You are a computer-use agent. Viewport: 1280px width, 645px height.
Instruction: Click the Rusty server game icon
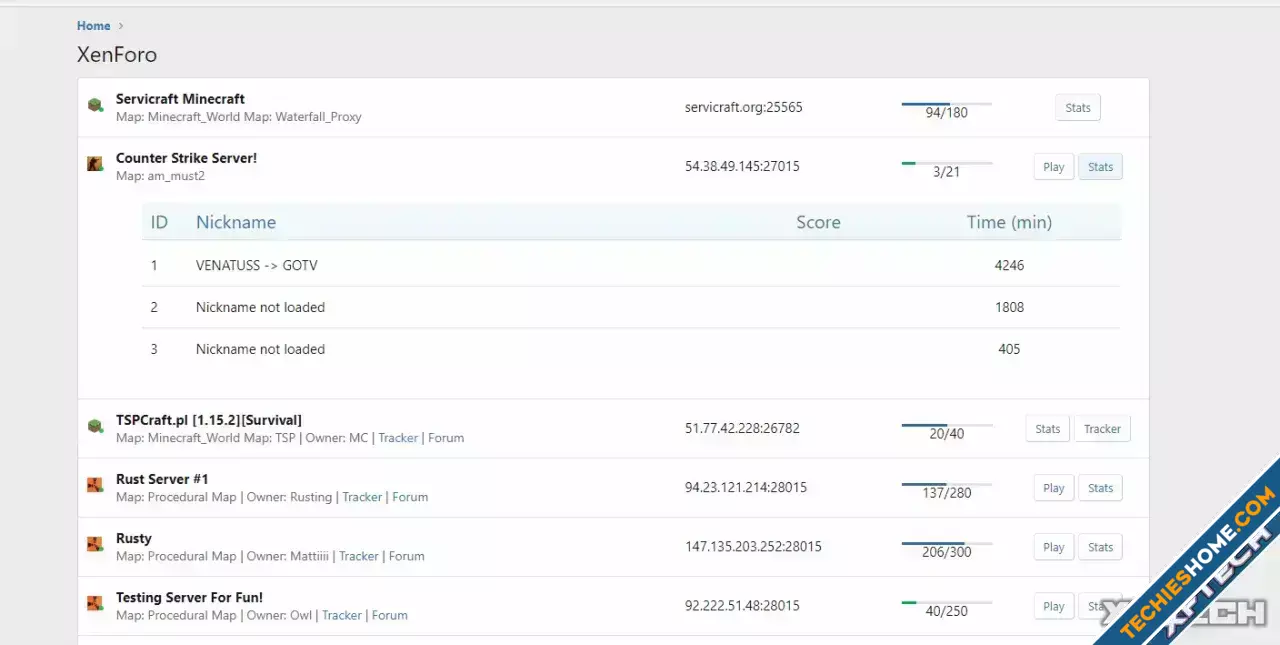tap(95, 544)
